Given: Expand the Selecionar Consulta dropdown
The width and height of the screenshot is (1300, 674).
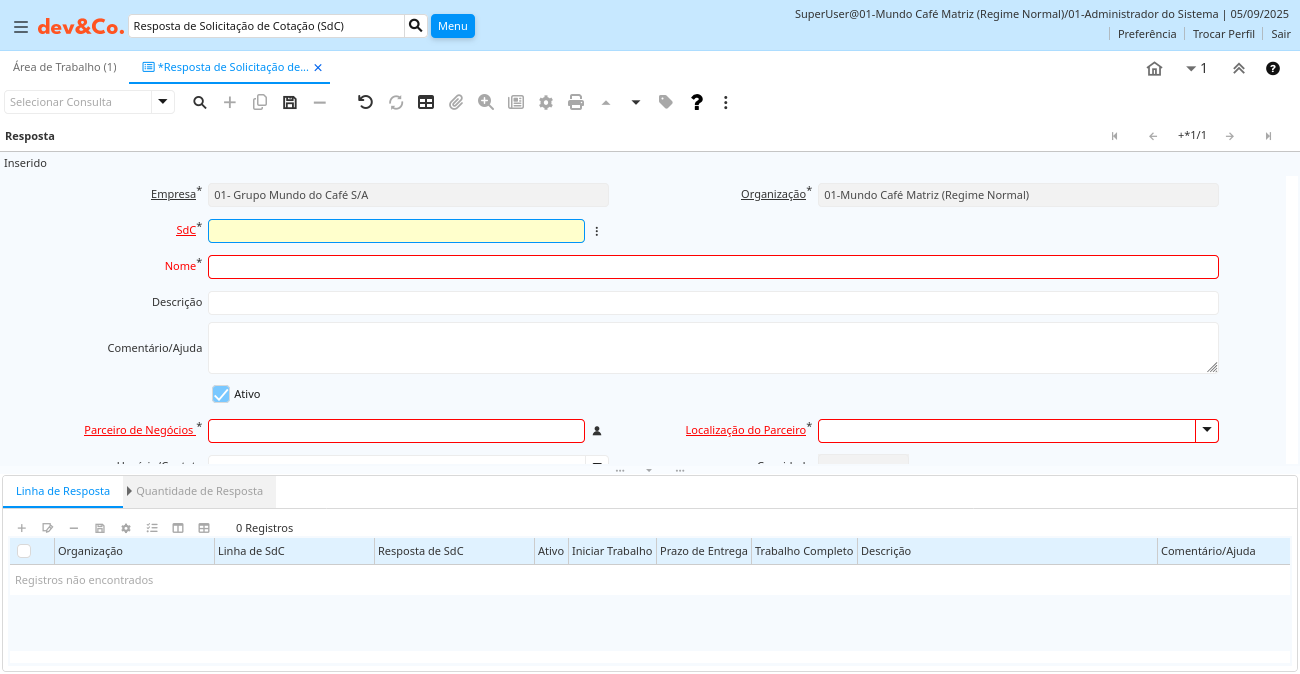Looking at the screenshot, I should (163, 102).
